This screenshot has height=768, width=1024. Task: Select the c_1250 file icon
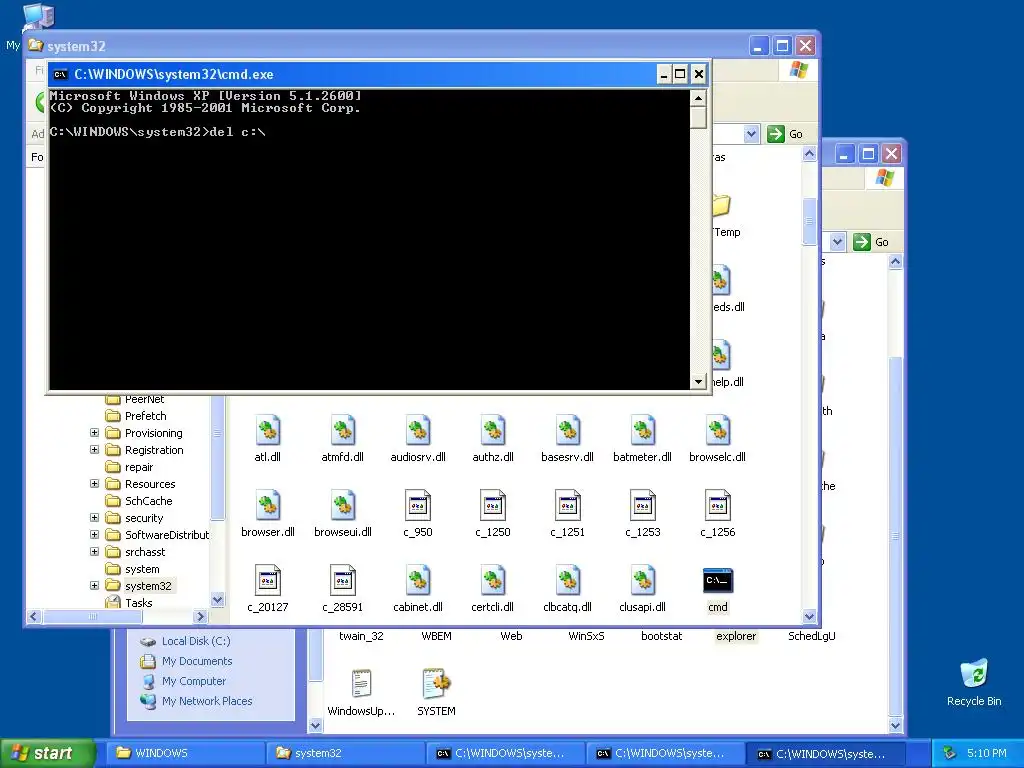pos(493,505)
